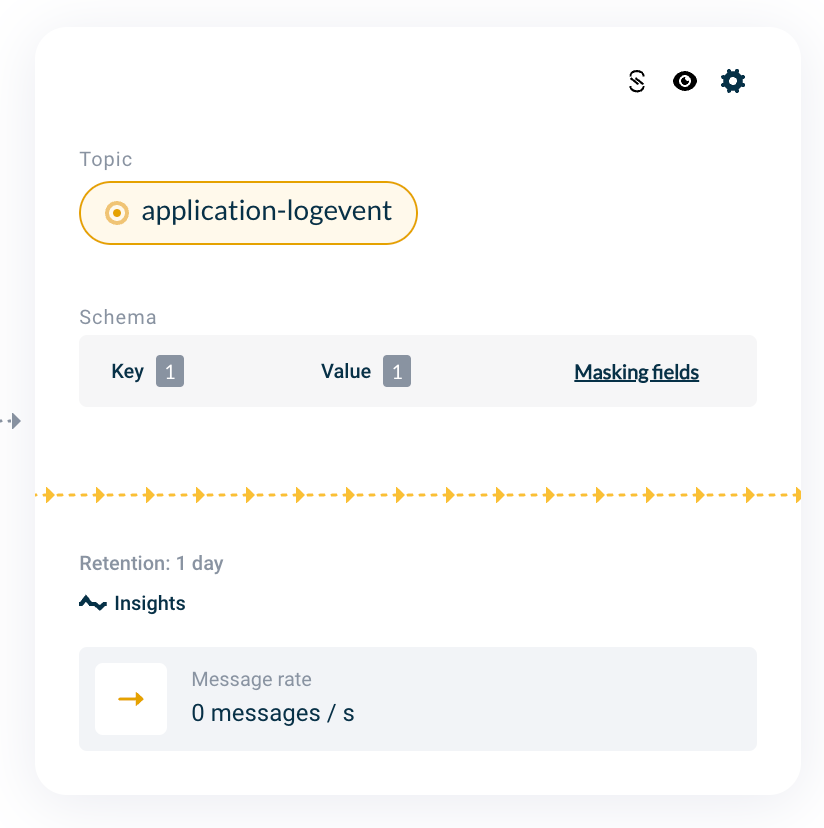
Task: Open the Masking fields link
Action: click(636, 372)
